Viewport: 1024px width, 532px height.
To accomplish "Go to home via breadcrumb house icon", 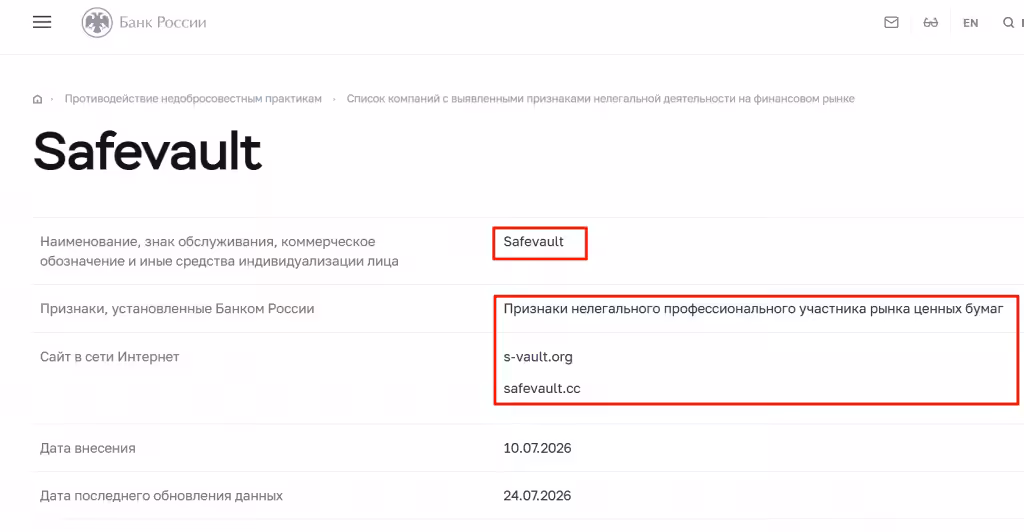I will (x=37, y=99).
